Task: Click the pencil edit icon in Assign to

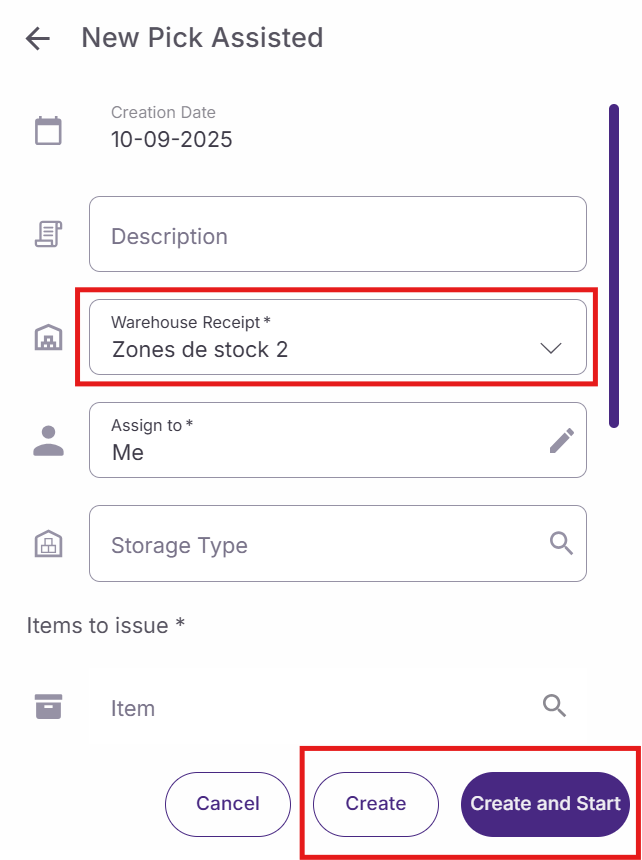Action: pyautogui.click(x=562, y=440)
